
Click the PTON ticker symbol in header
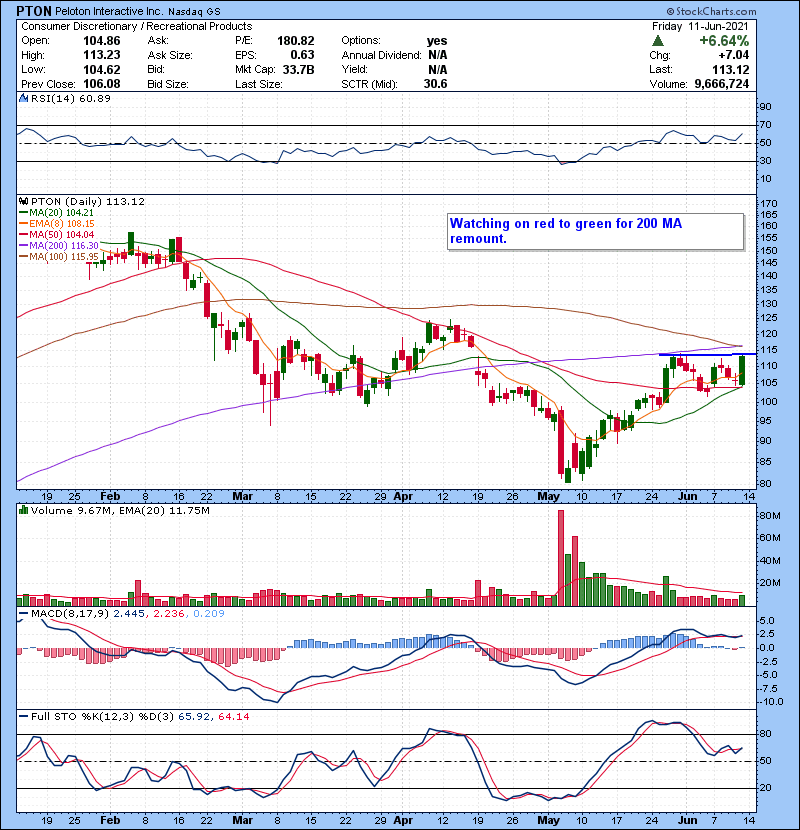[34, 11]
